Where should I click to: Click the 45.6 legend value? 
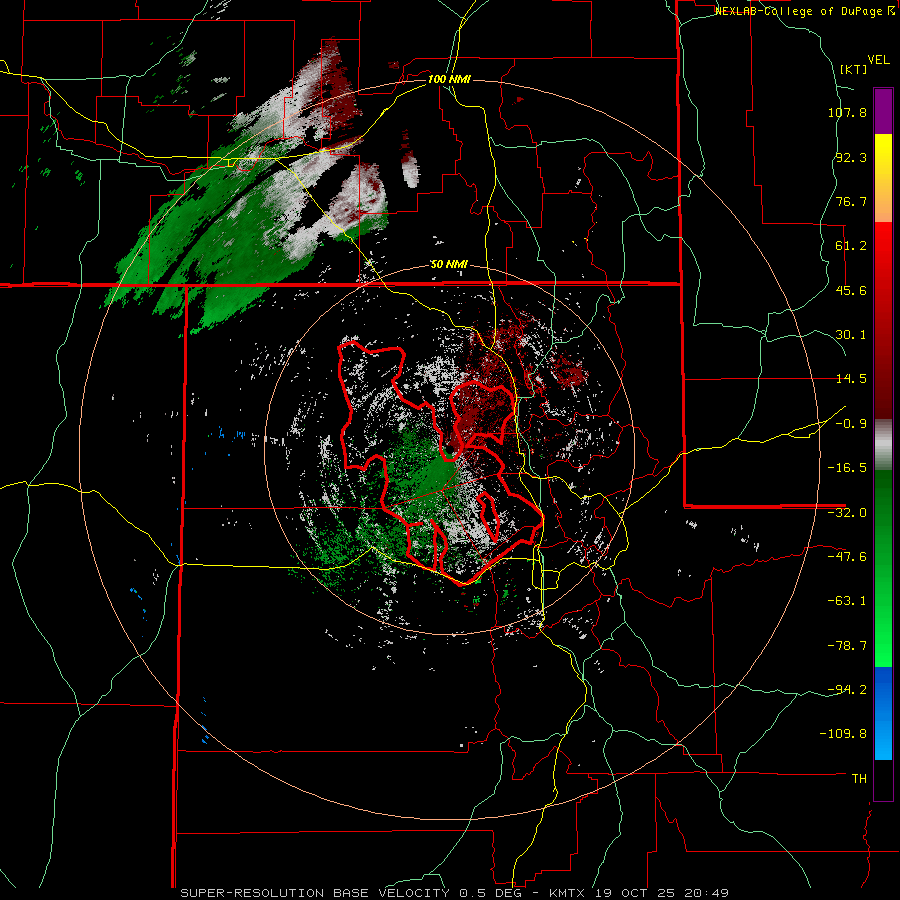point(851,290)
